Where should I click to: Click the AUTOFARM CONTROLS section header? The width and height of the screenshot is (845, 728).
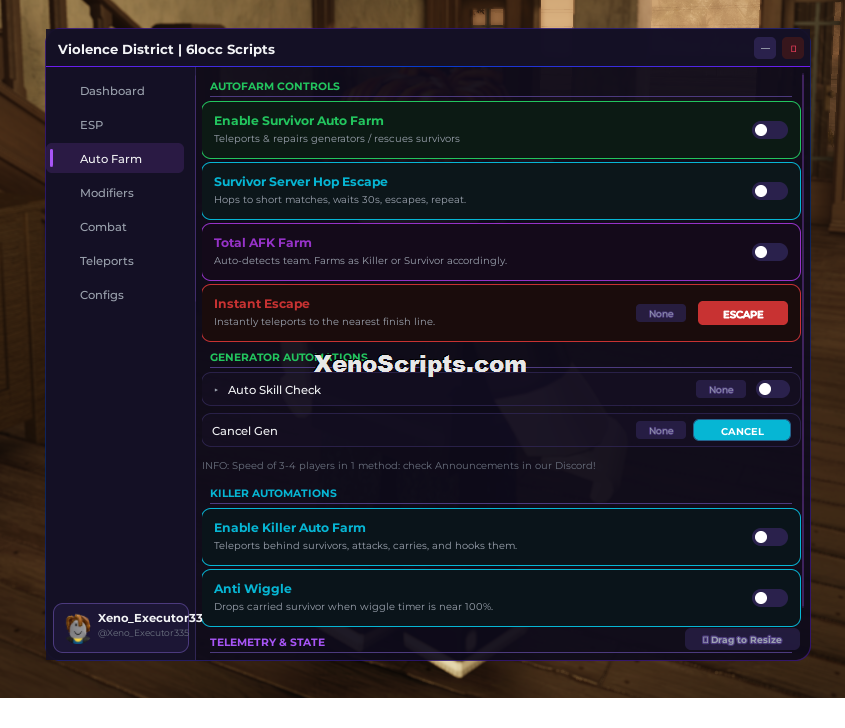[275, 86]
